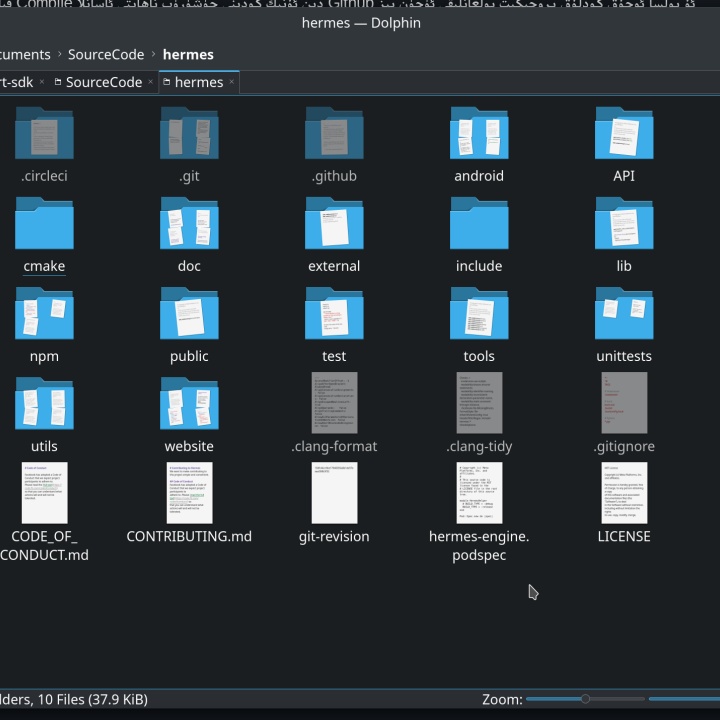
Task: Open the doc folder
Action: (x=189, y=223)
